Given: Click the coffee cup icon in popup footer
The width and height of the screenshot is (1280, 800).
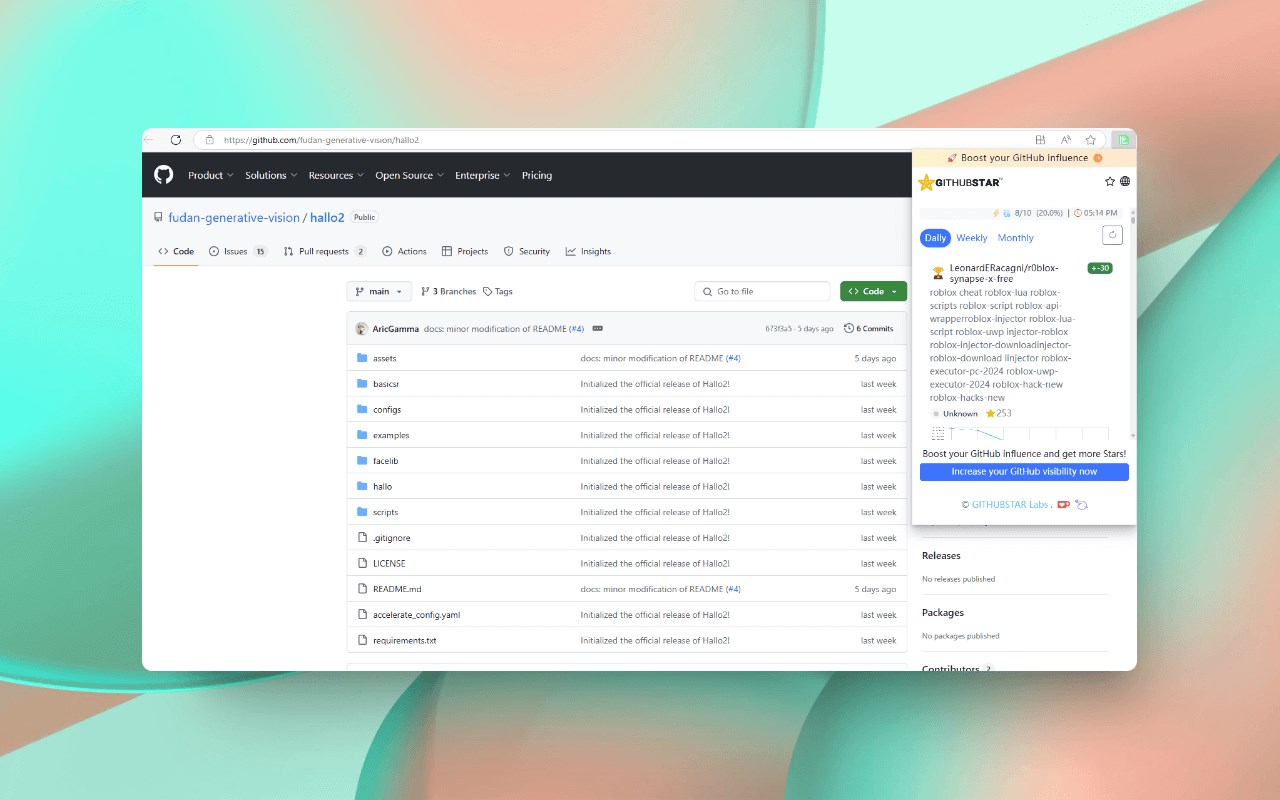Looking at the screenshot, I should click(x=1063, y=504).
